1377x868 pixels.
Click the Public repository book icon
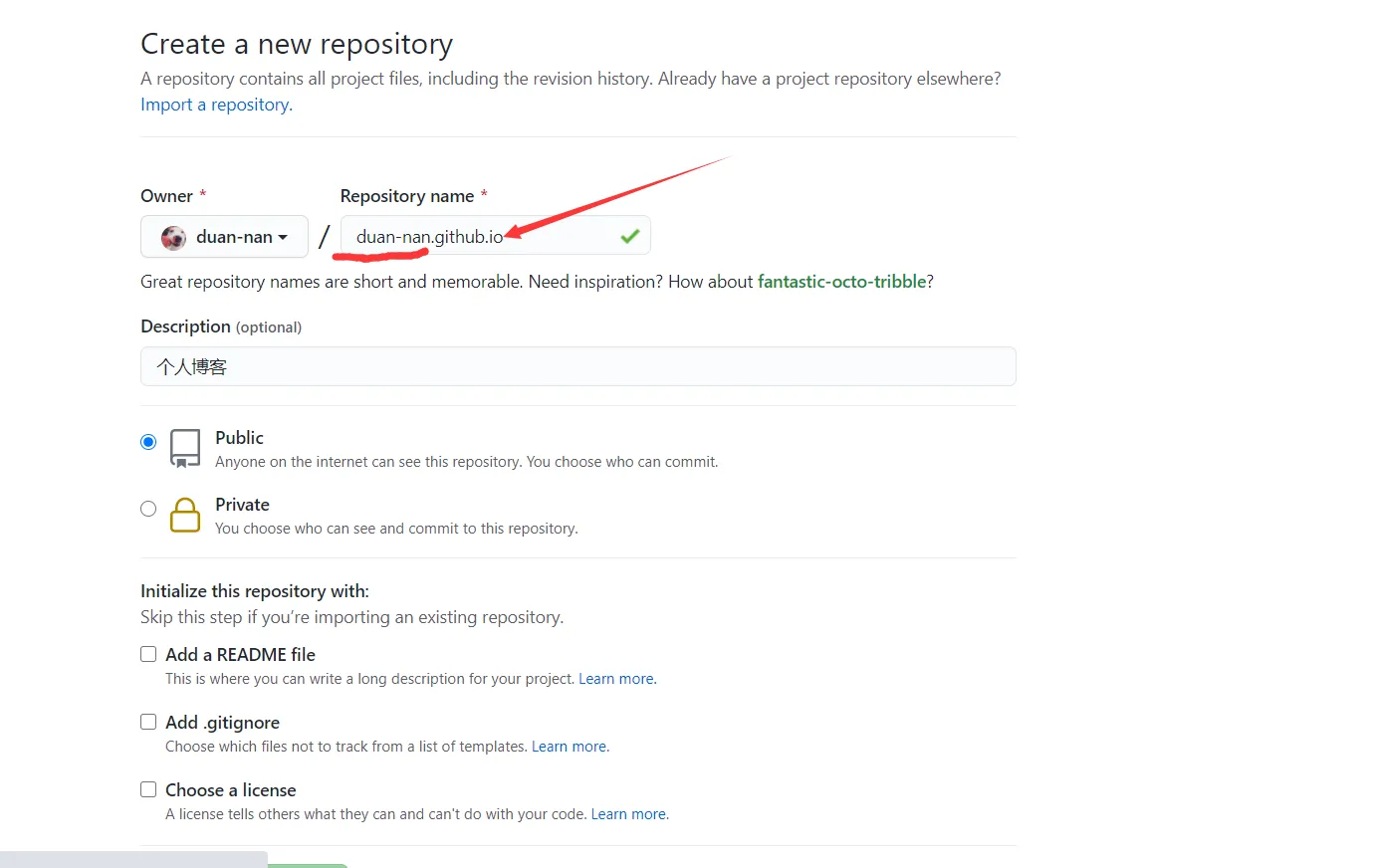pos(185,449)
